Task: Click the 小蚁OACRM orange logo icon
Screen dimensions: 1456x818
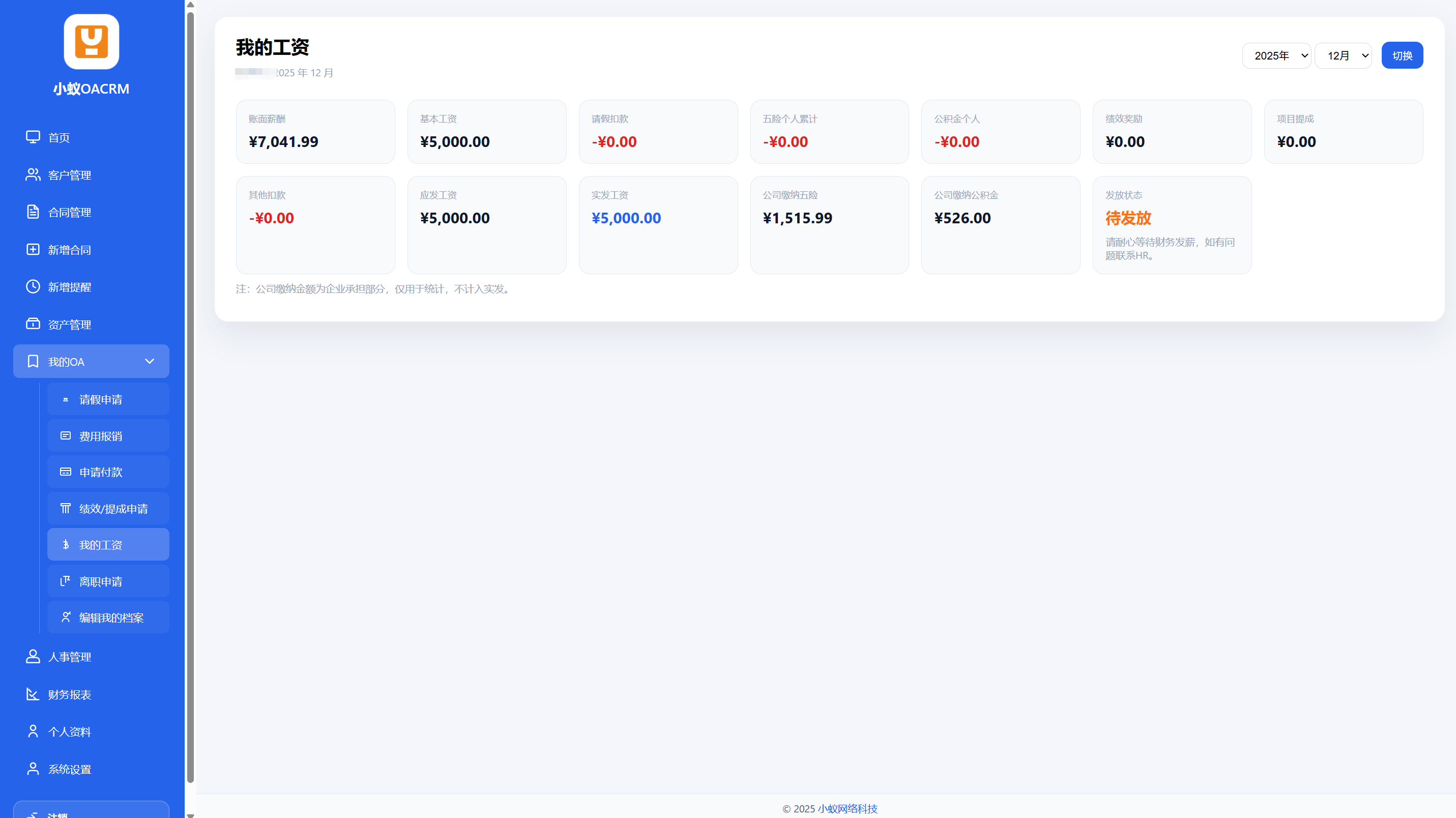Action: (x=91, y=42)
